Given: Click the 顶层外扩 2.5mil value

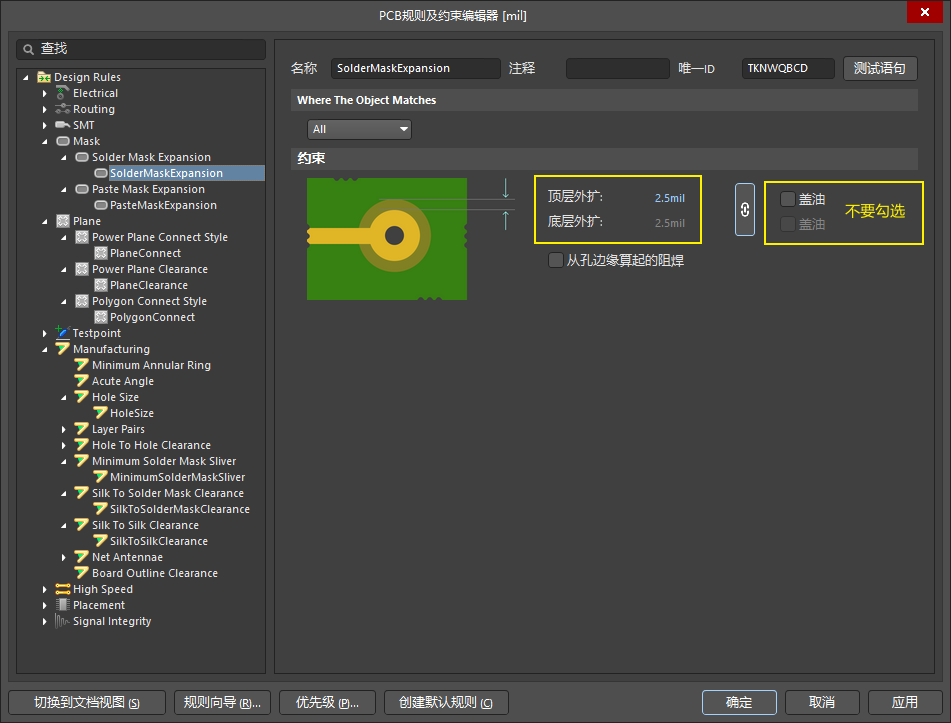Looking at the screenshot, I should pyautogui.click(x=669, y=198).
